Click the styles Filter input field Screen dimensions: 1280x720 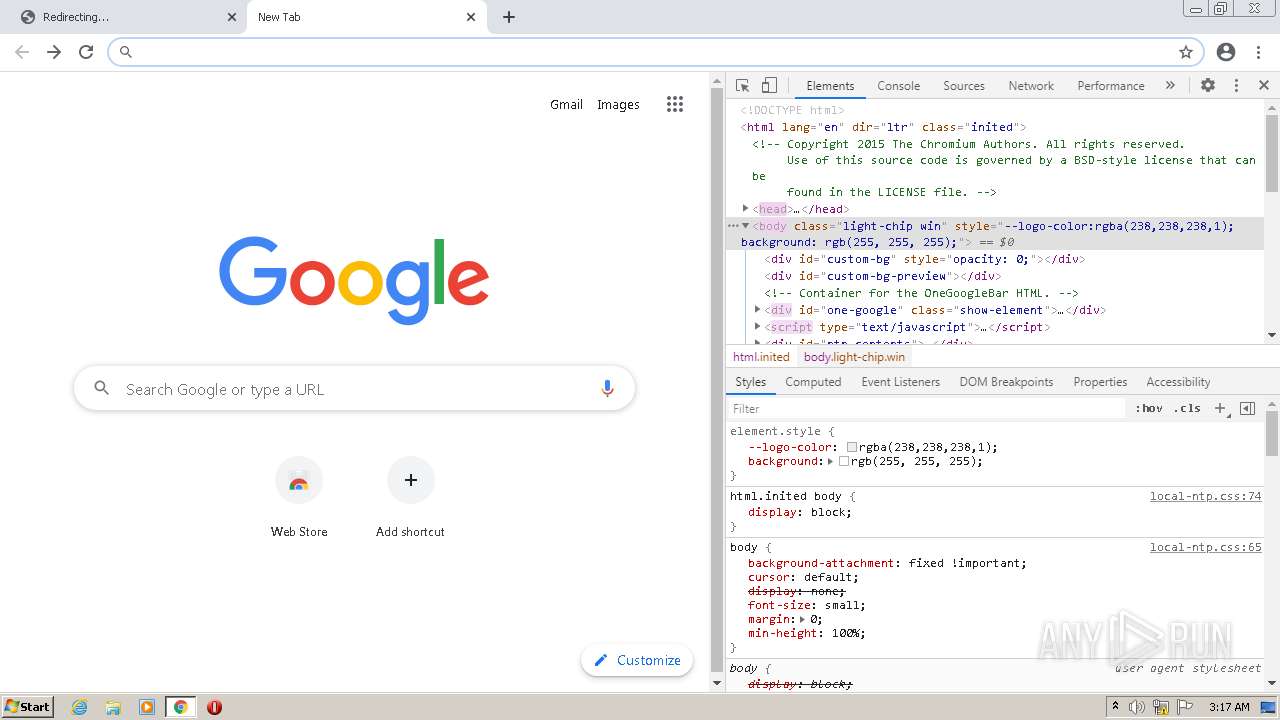click(926, 408)
